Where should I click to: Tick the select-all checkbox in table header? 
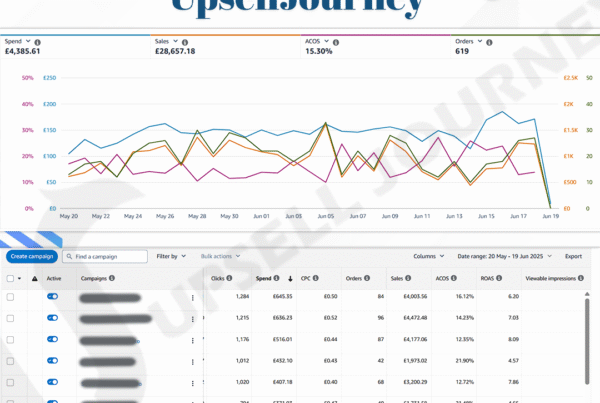coord(10,278)
